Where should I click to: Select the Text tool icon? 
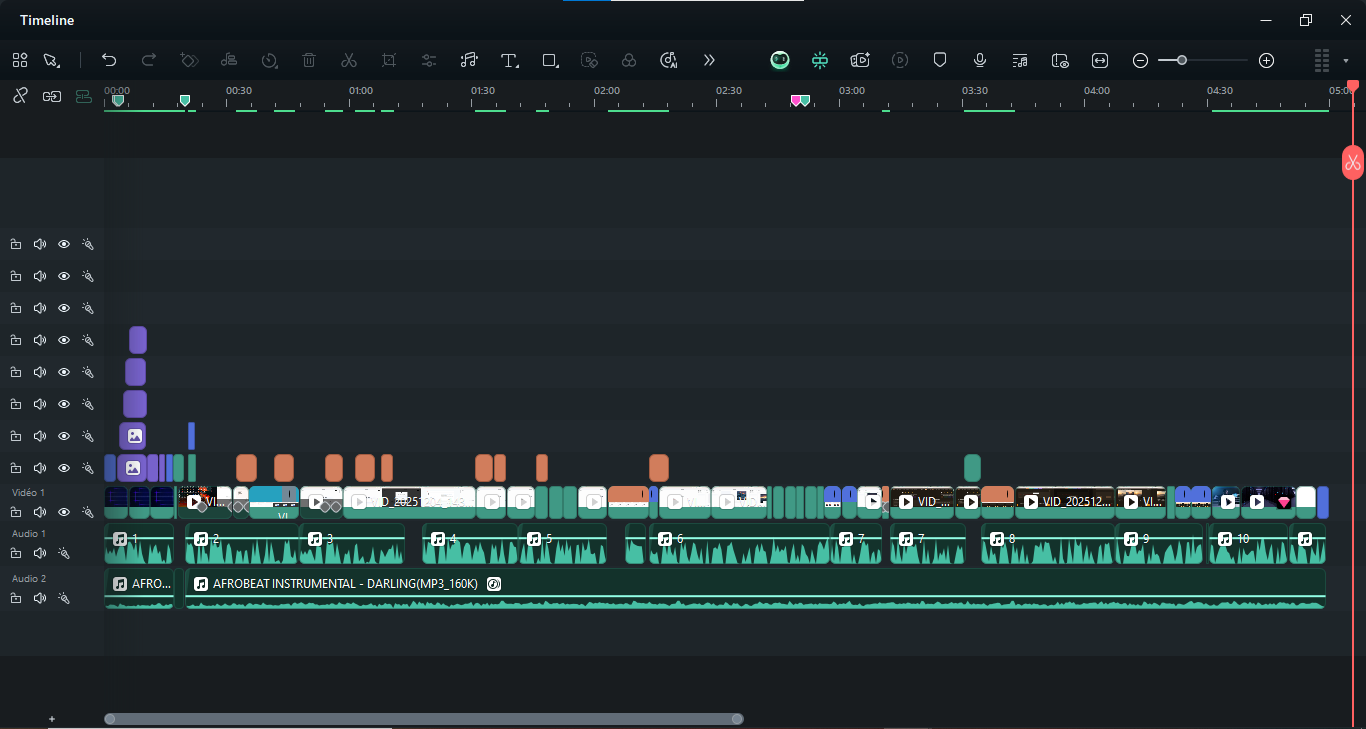click(509, 60)
